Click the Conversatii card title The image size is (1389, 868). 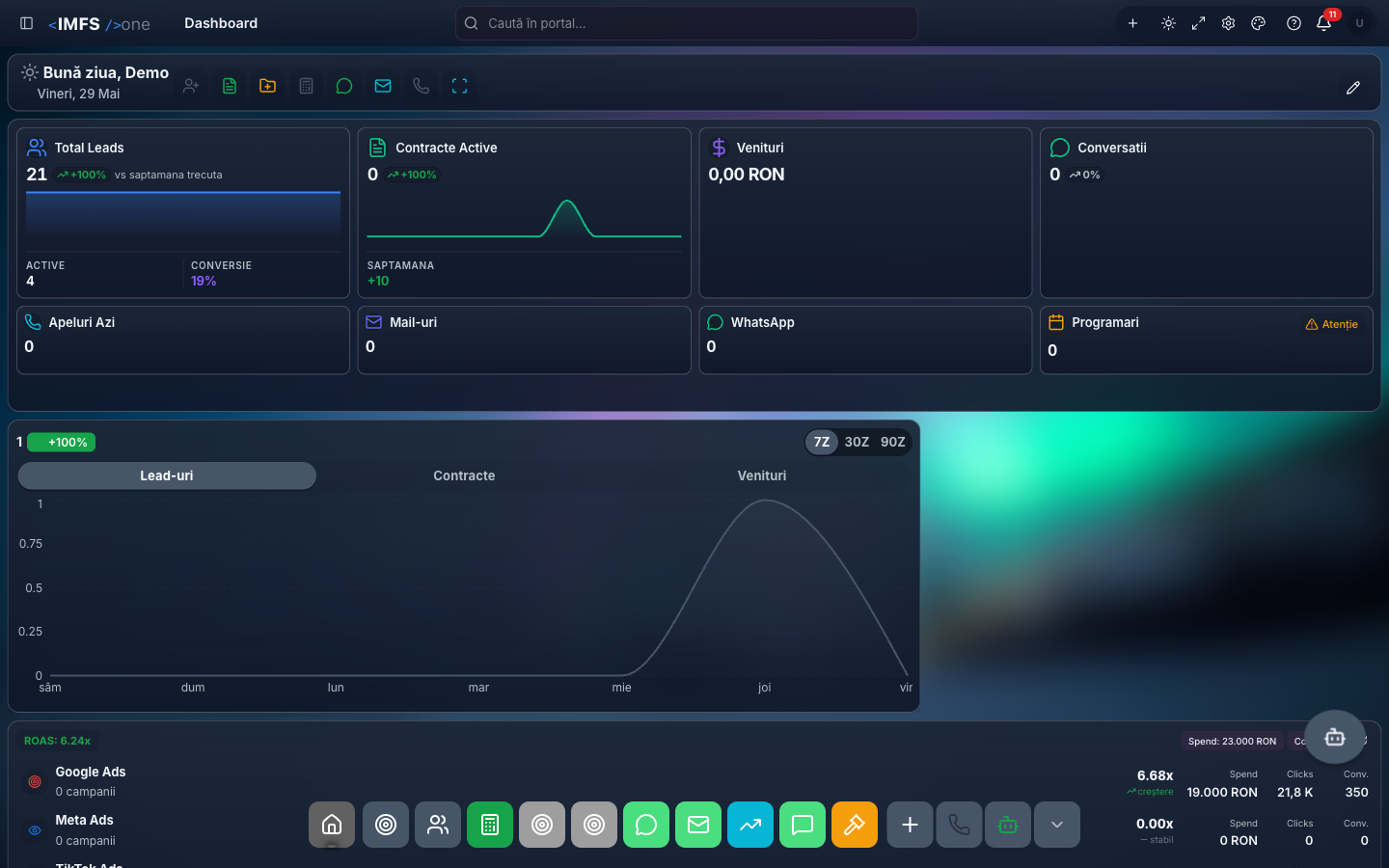(x=1112, y=148)
